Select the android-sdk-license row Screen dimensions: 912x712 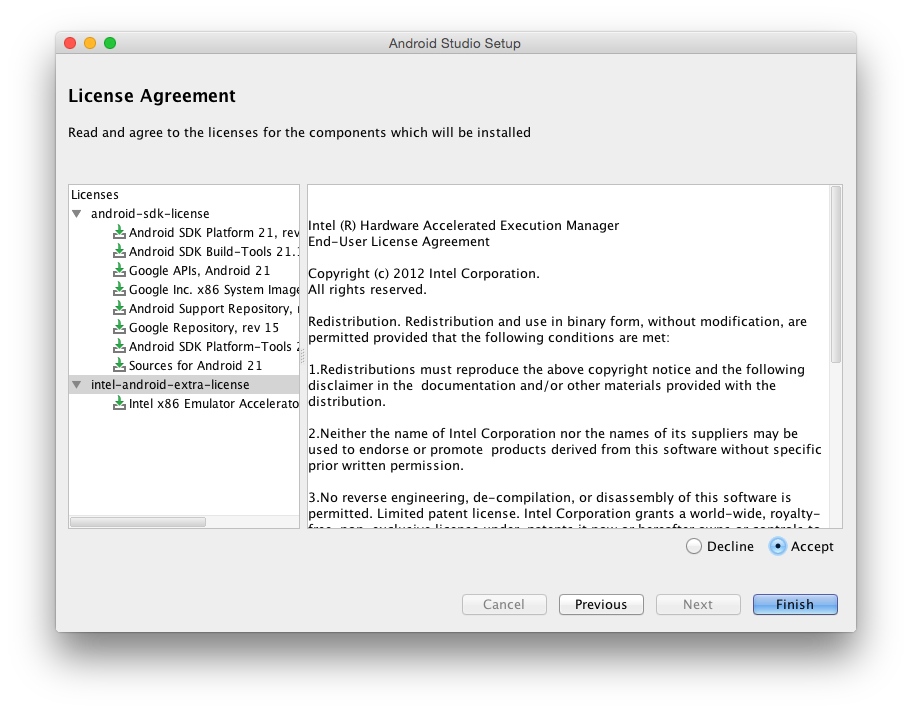184,213
